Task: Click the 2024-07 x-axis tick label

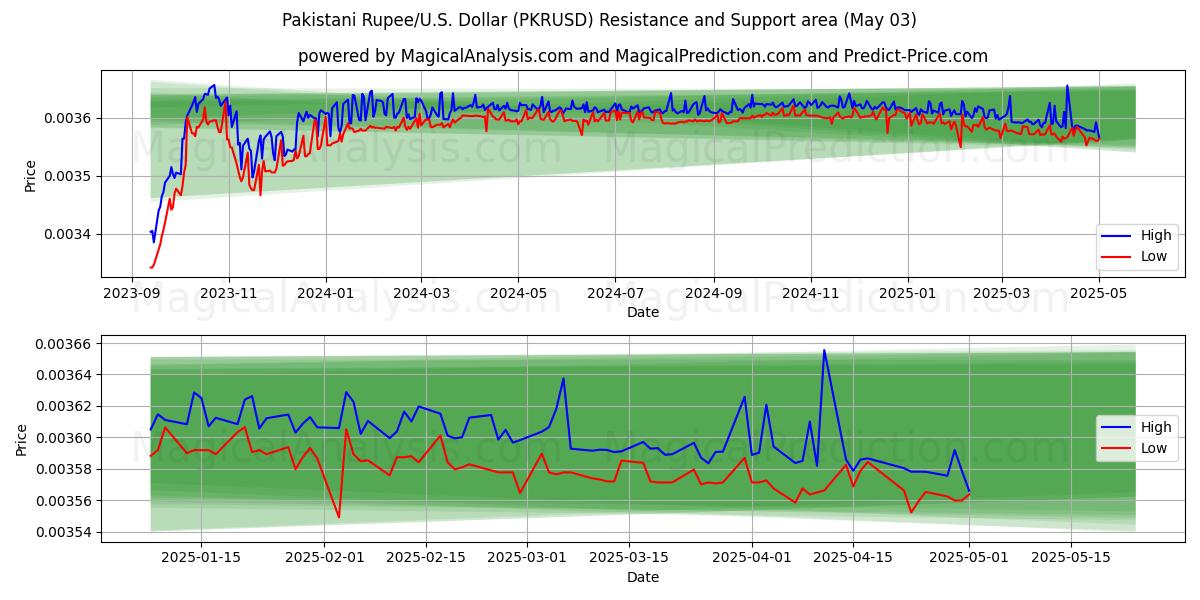Action: click(x=614, y=292)
